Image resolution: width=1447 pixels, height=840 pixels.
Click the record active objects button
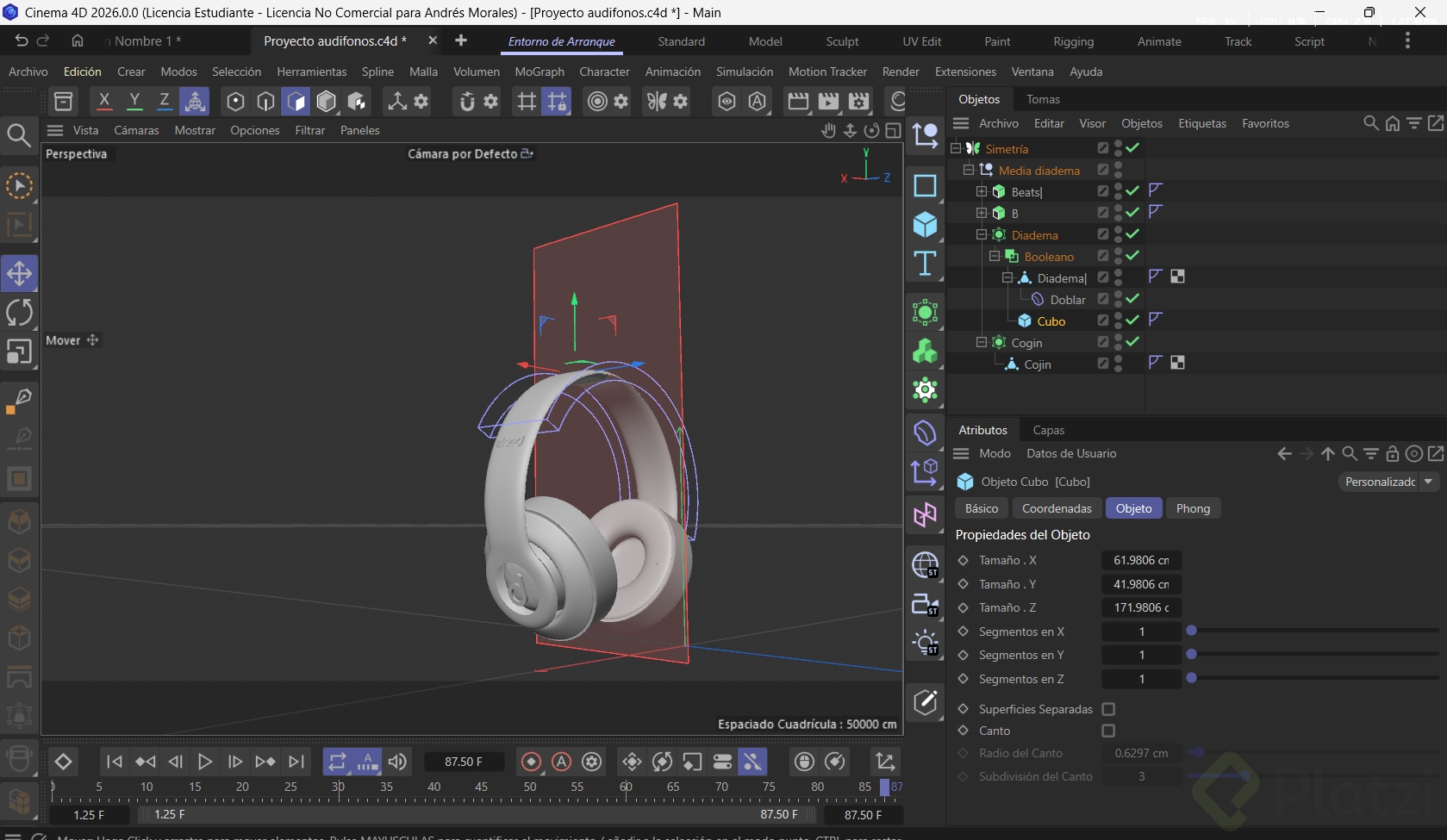pos(532,762)
